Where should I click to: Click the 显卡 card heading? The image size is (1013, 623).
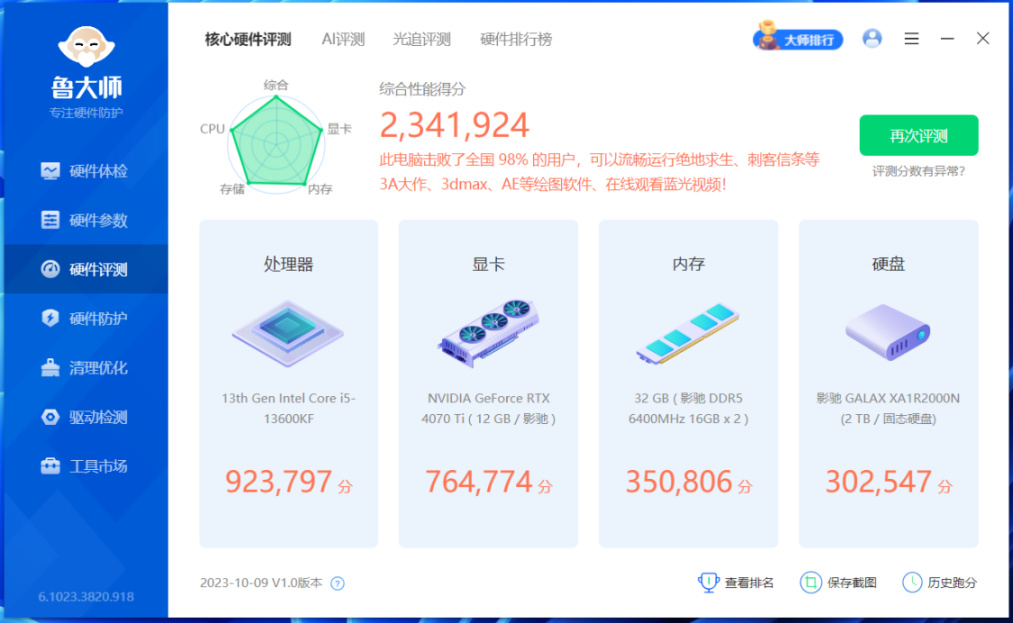(488, 264)
